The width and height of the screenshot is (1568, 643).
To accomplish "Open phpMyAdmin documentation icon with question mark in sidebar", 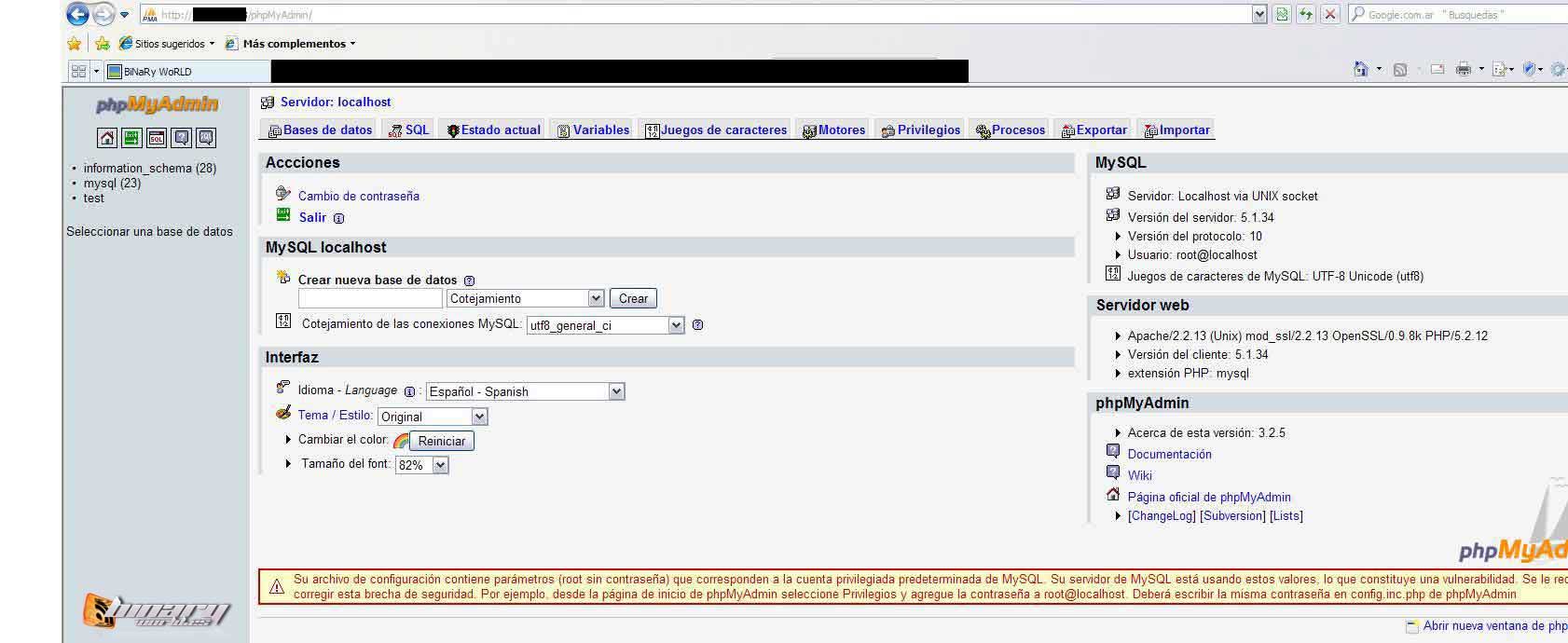I will pos(182,138).
